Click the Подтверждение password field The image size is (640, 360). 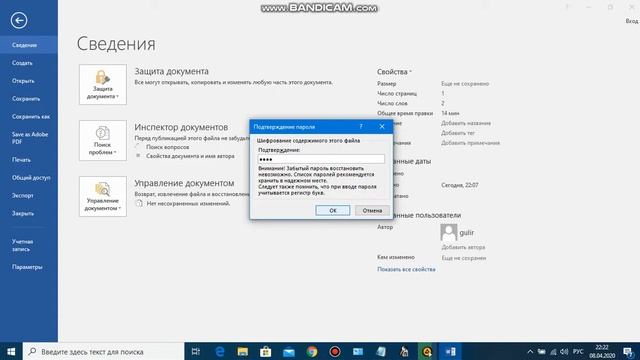tap(321, 159)
